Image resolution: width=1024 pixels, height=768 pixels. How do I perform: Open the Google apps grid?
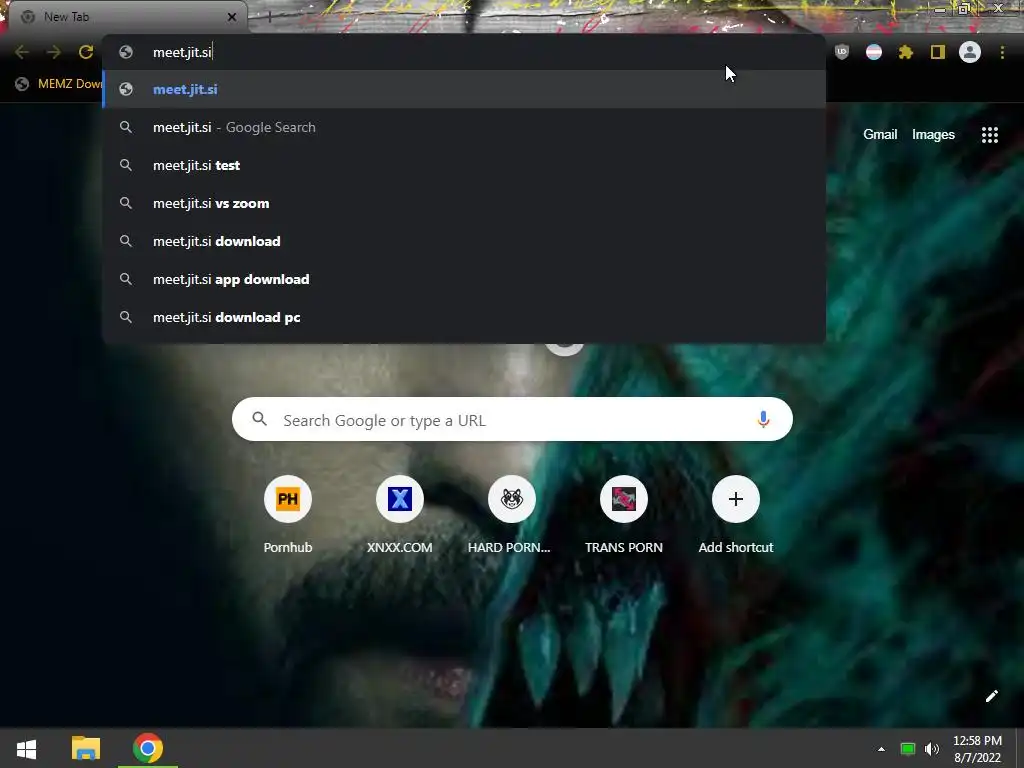(x=989, y=135)
